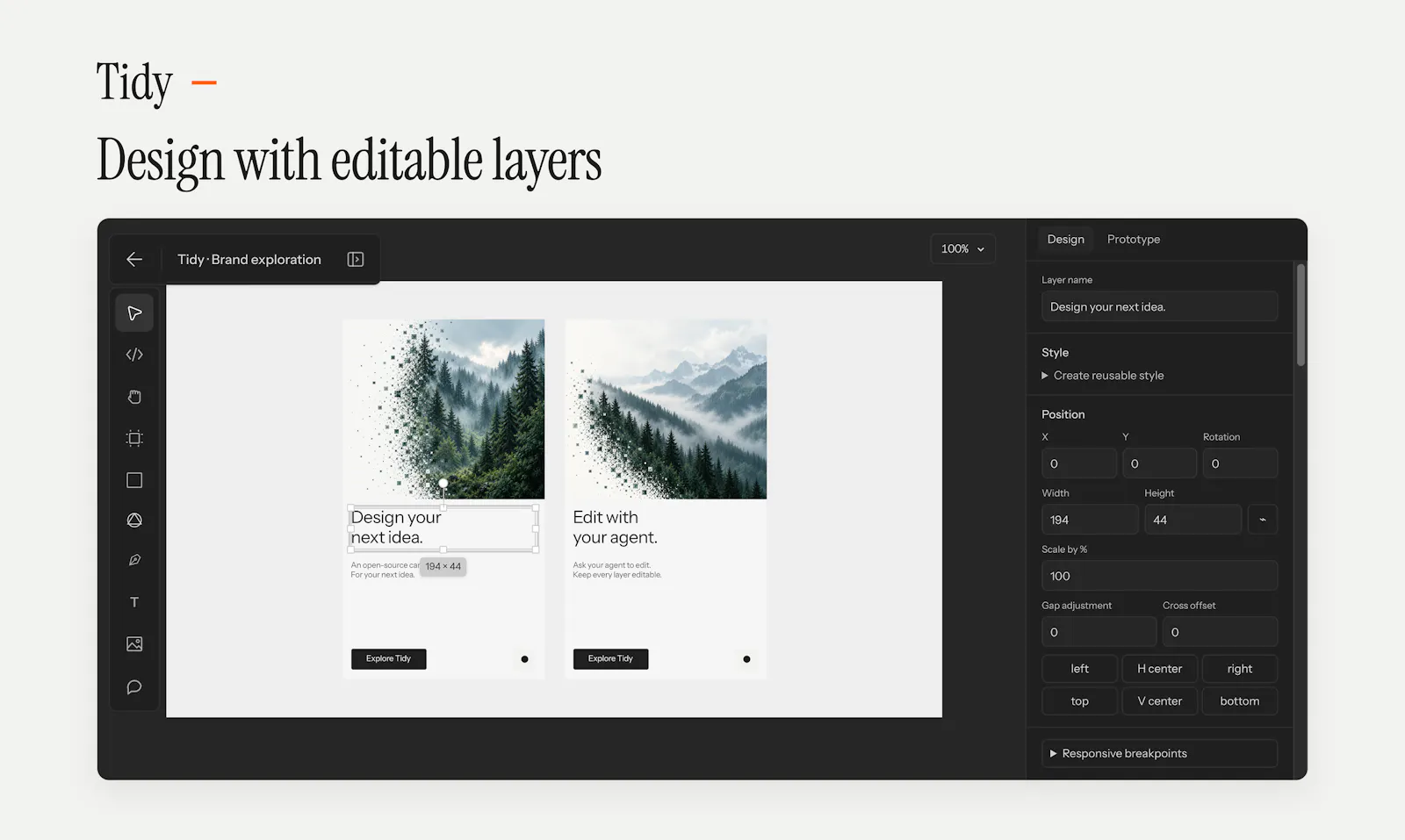Screen dimensions: 1405x840
Task: Click the Cross offset field
Action: click(x=1220, y=632)
